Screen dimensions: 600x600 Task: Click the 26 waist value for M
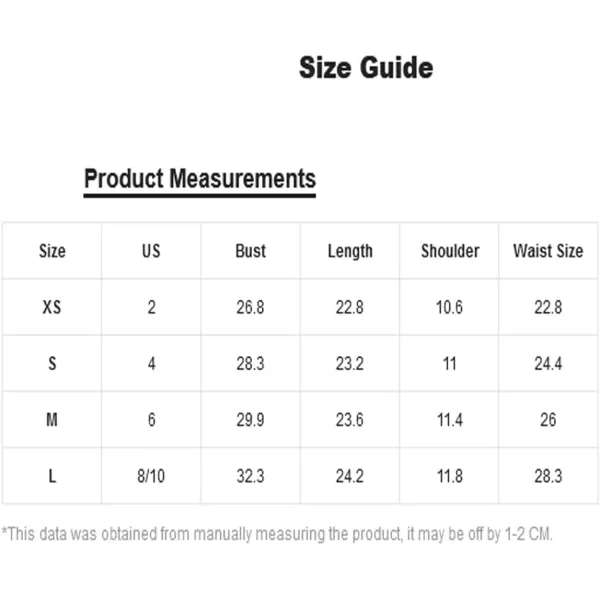(x=548, y=420)
